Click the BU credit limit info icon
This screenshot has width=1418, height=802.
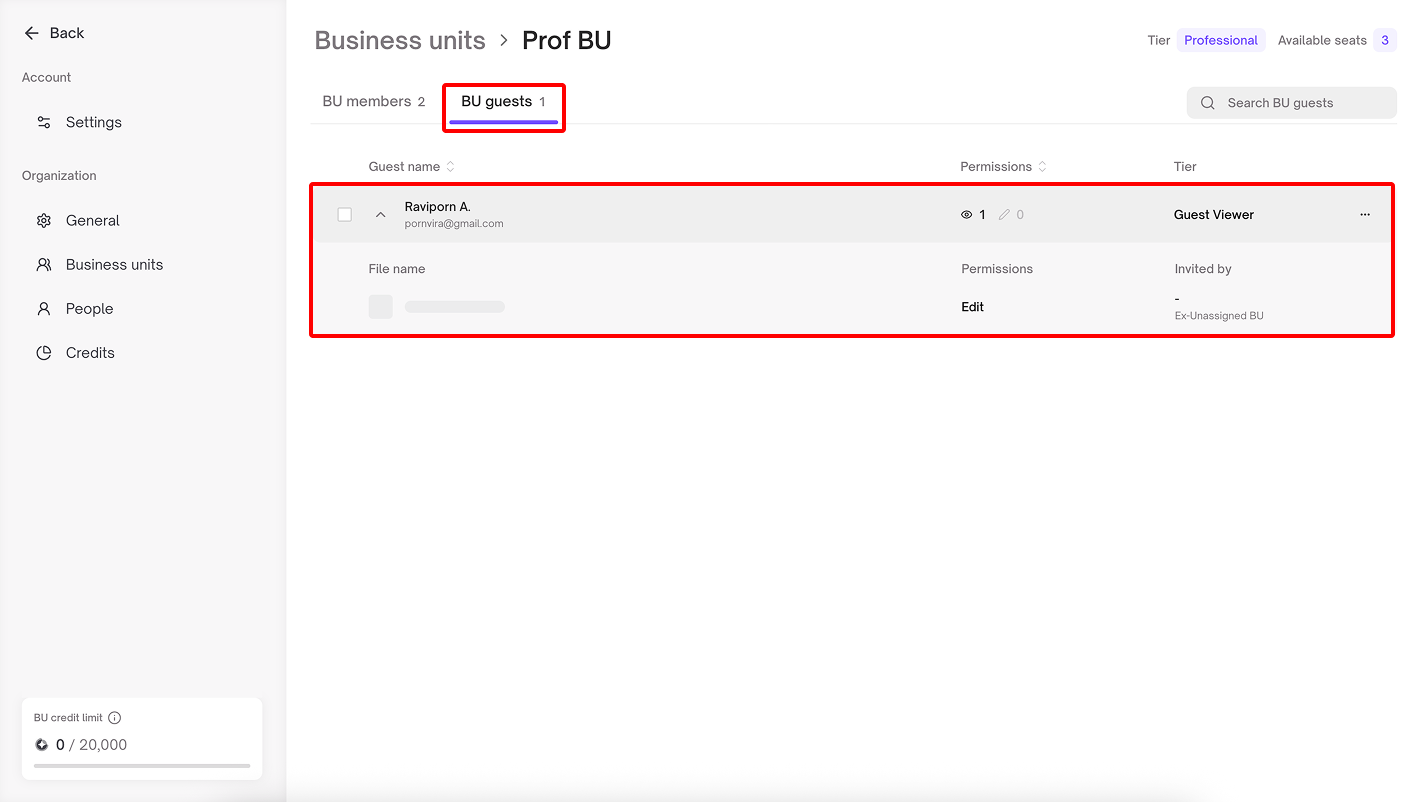[115, 718]
